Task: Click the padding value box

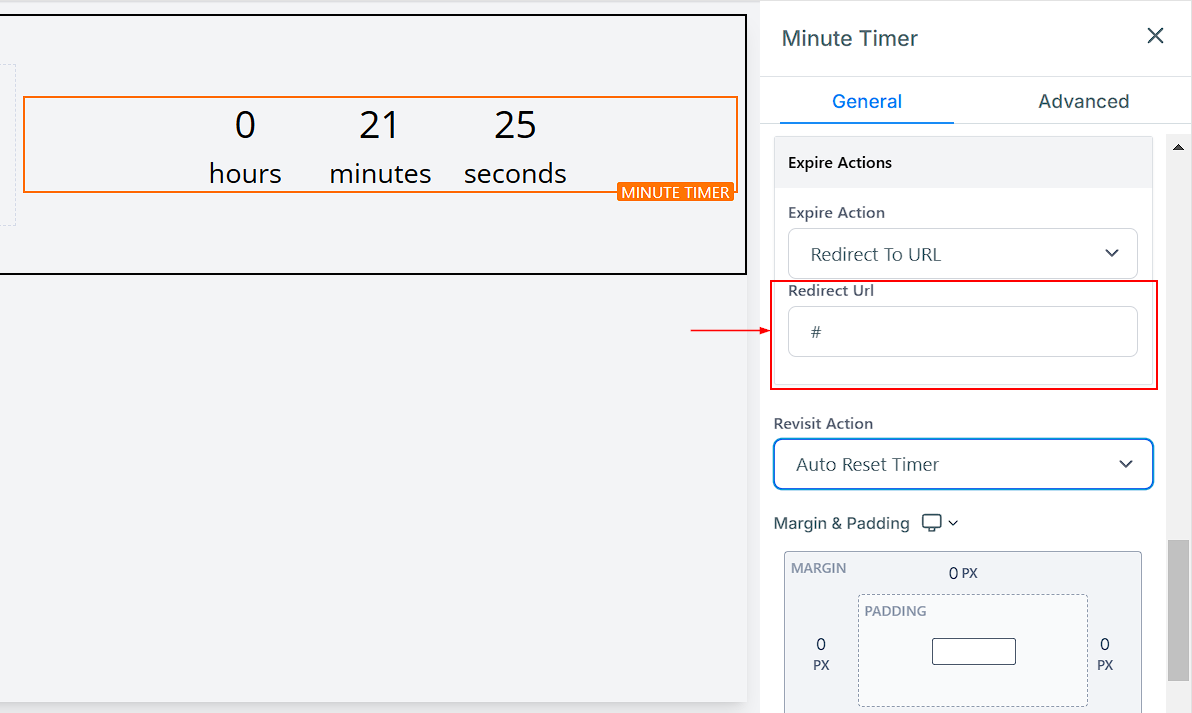Action: 973,651
